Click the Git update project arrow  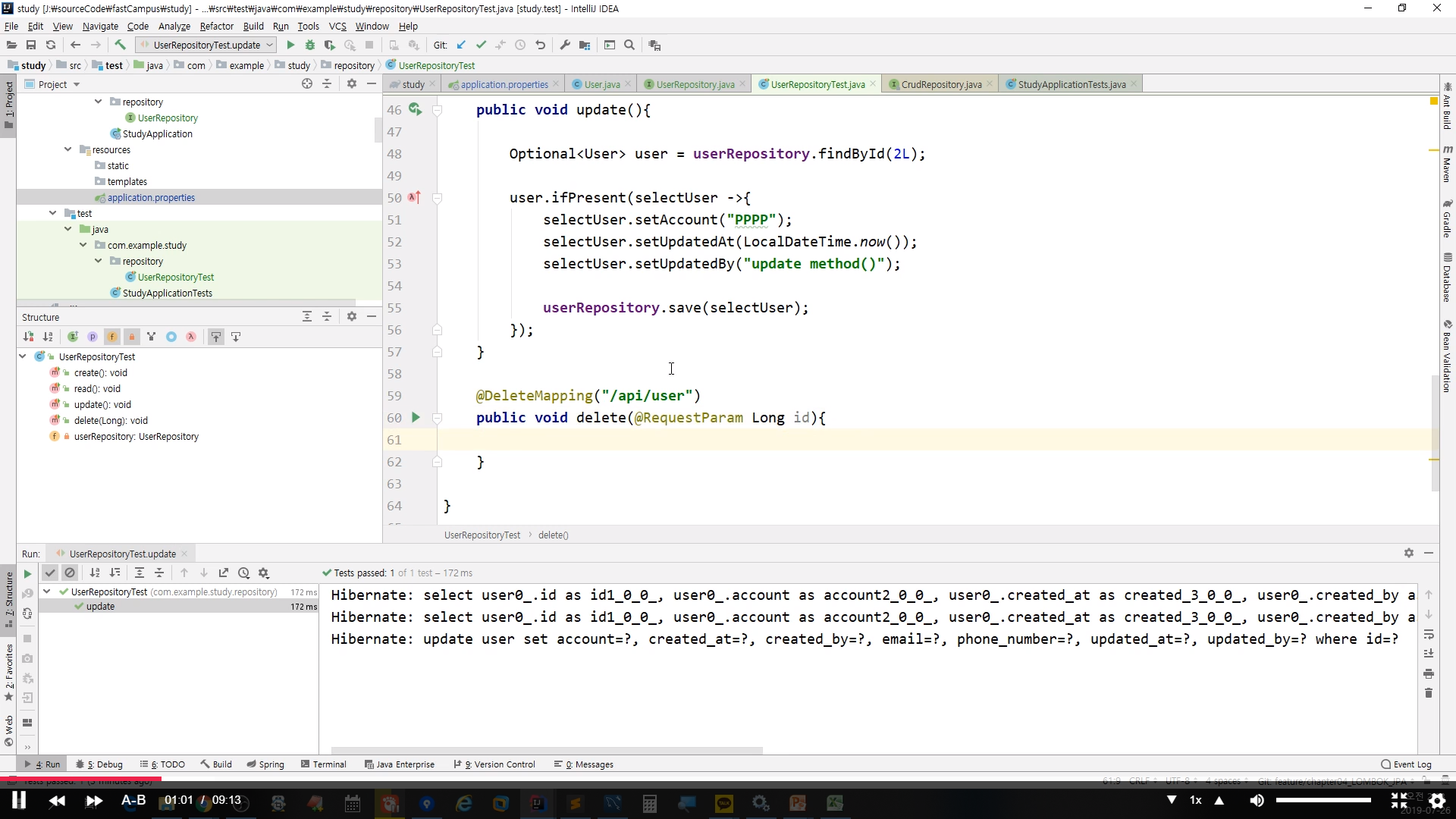point(461,45)
